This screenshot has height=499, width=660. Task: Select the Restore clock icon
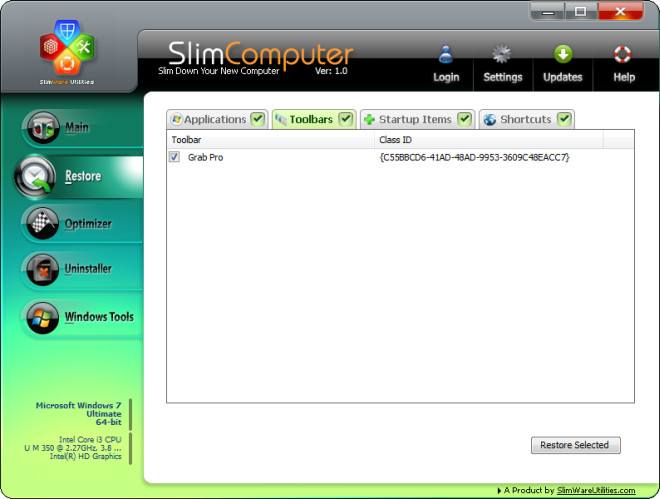[x=35, y=177]
